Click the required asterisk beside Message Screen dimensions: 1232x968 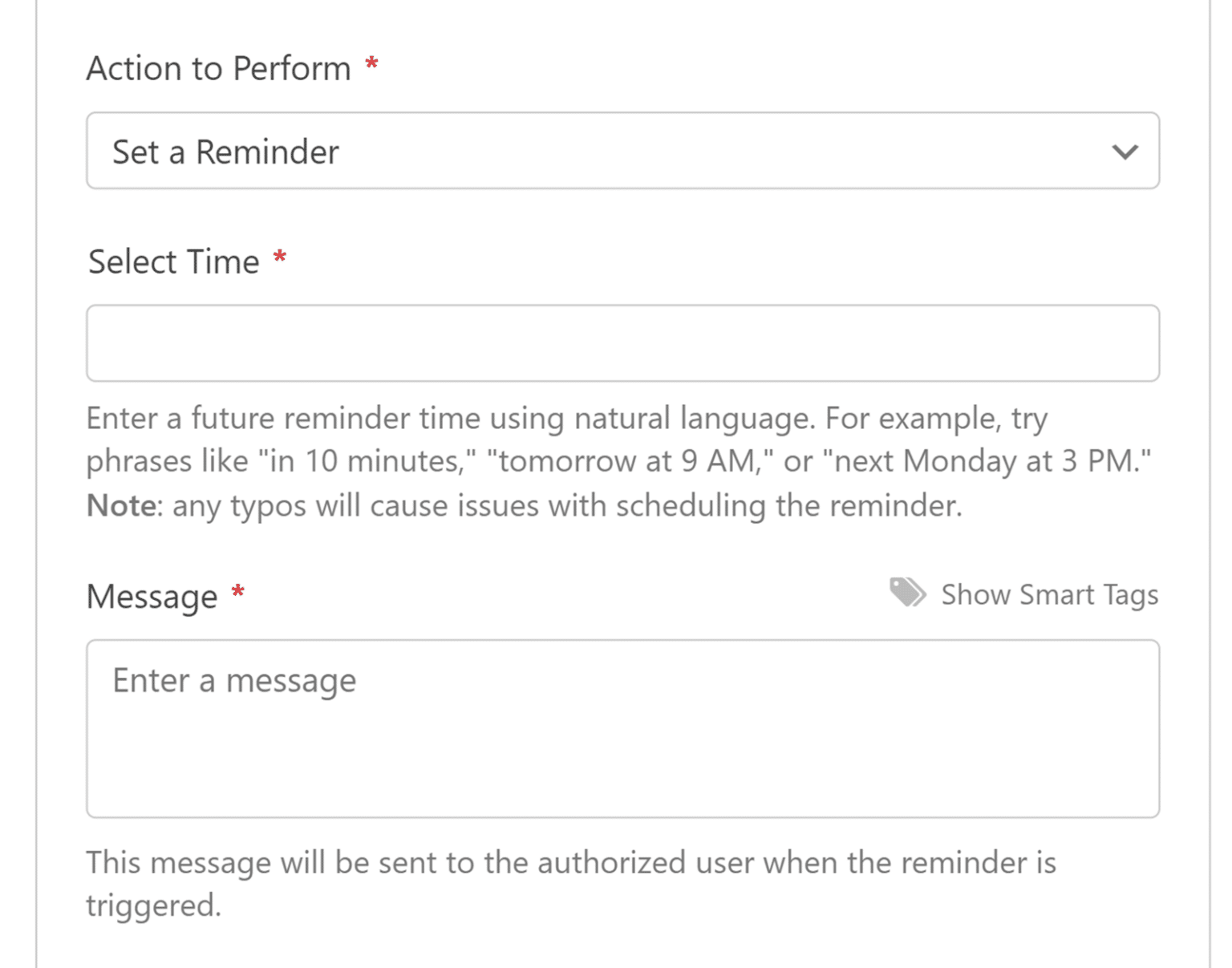point(237,591)
